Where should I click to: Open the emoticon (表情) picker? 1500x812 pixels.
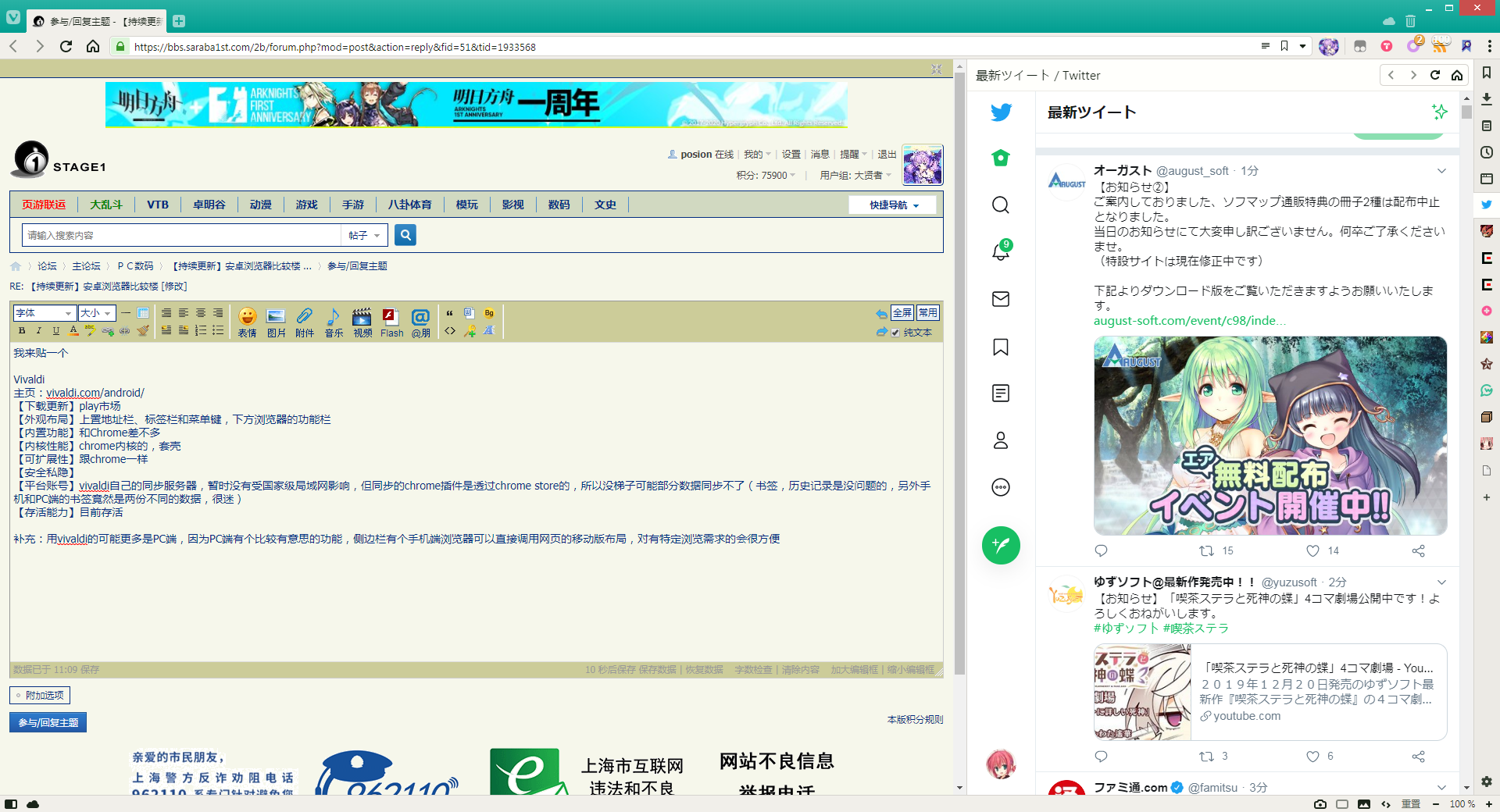pyautogui.click(x=248, y=322)
